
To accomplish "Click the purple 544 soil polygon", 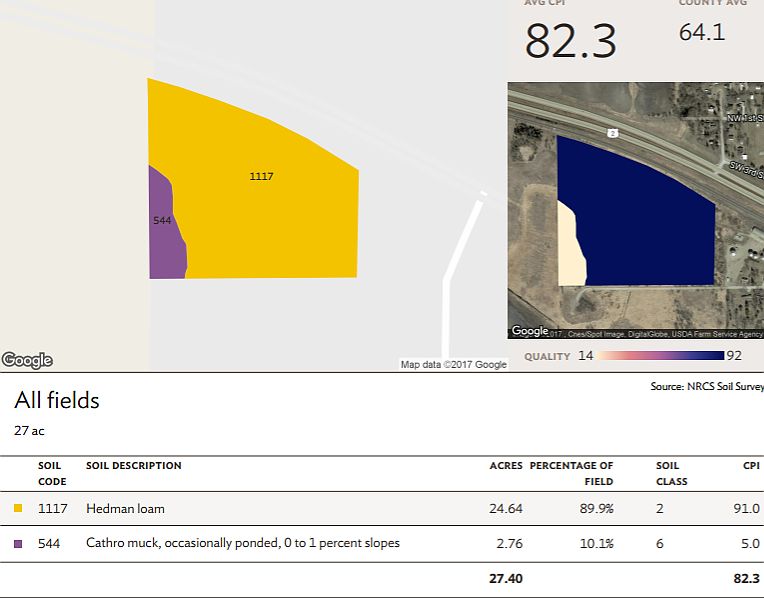I will [x=166, y=229].
